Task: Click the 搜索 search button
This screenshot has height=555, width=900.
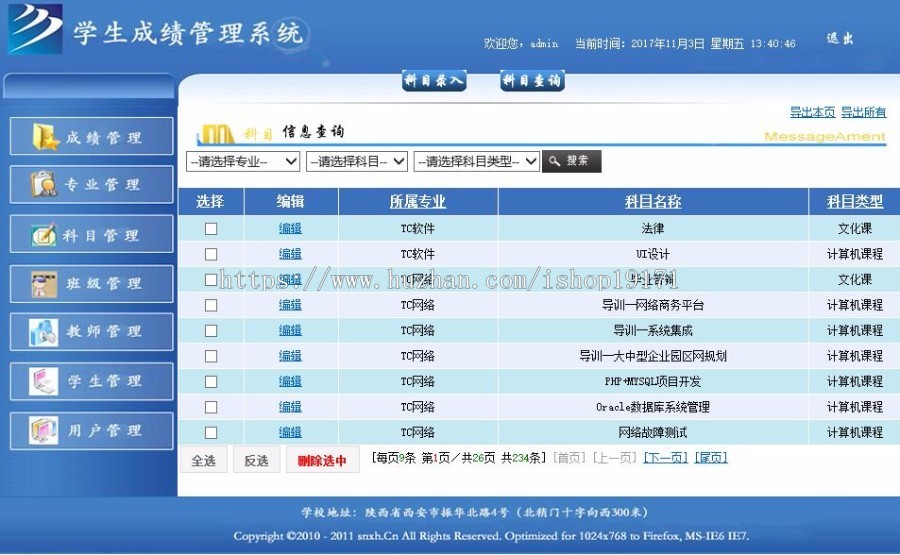Action: tap(572, 161)
